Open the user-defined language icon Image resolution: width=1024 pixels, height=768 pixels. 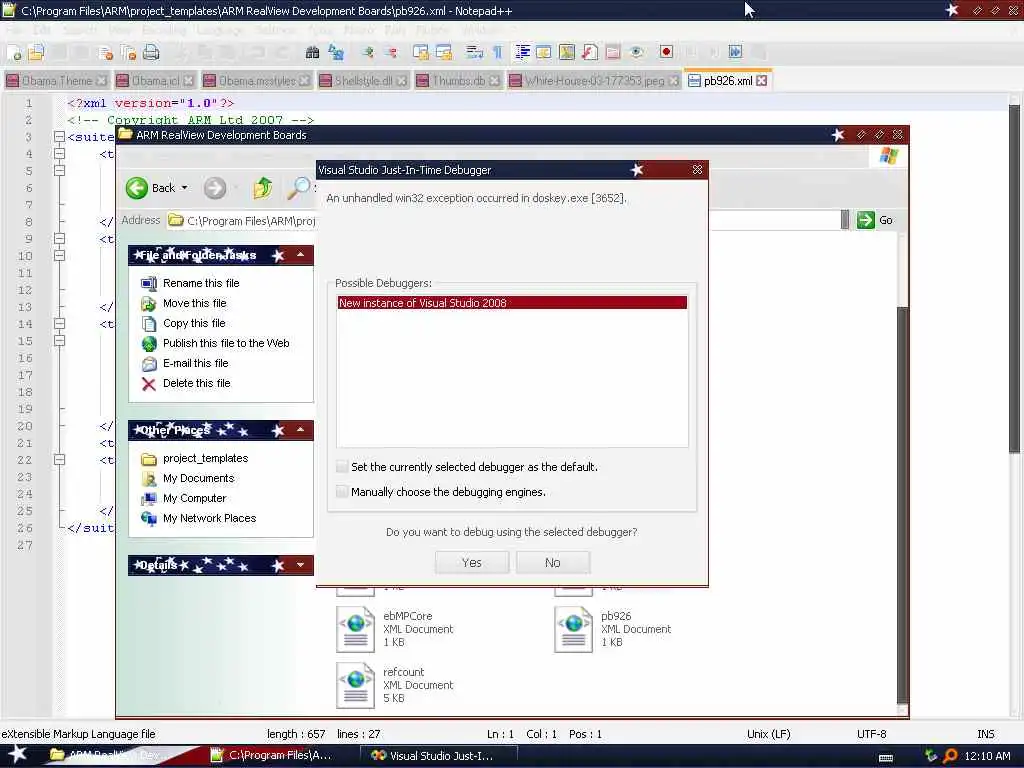pyautogui.click(x=544, y=53)
